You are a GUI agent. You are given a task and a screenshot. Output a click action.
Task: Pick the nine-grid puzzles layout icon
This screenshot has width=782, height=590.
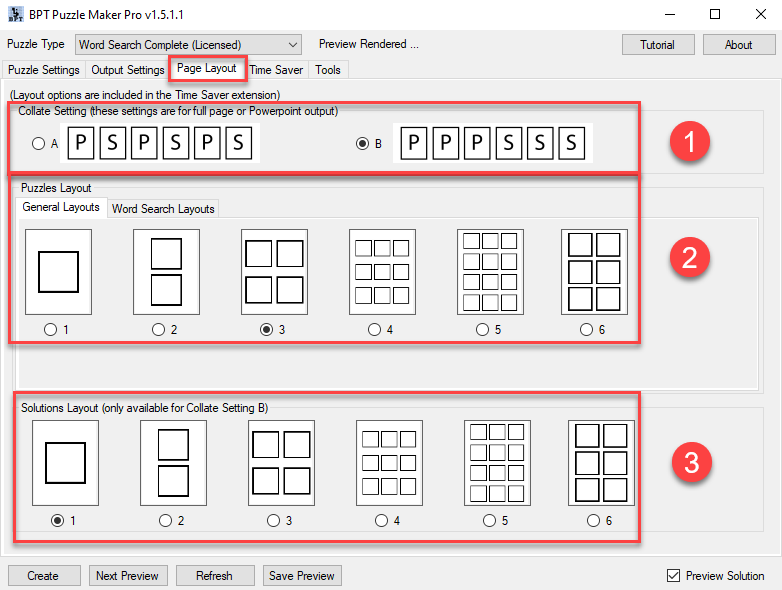(x=382, y=271)
